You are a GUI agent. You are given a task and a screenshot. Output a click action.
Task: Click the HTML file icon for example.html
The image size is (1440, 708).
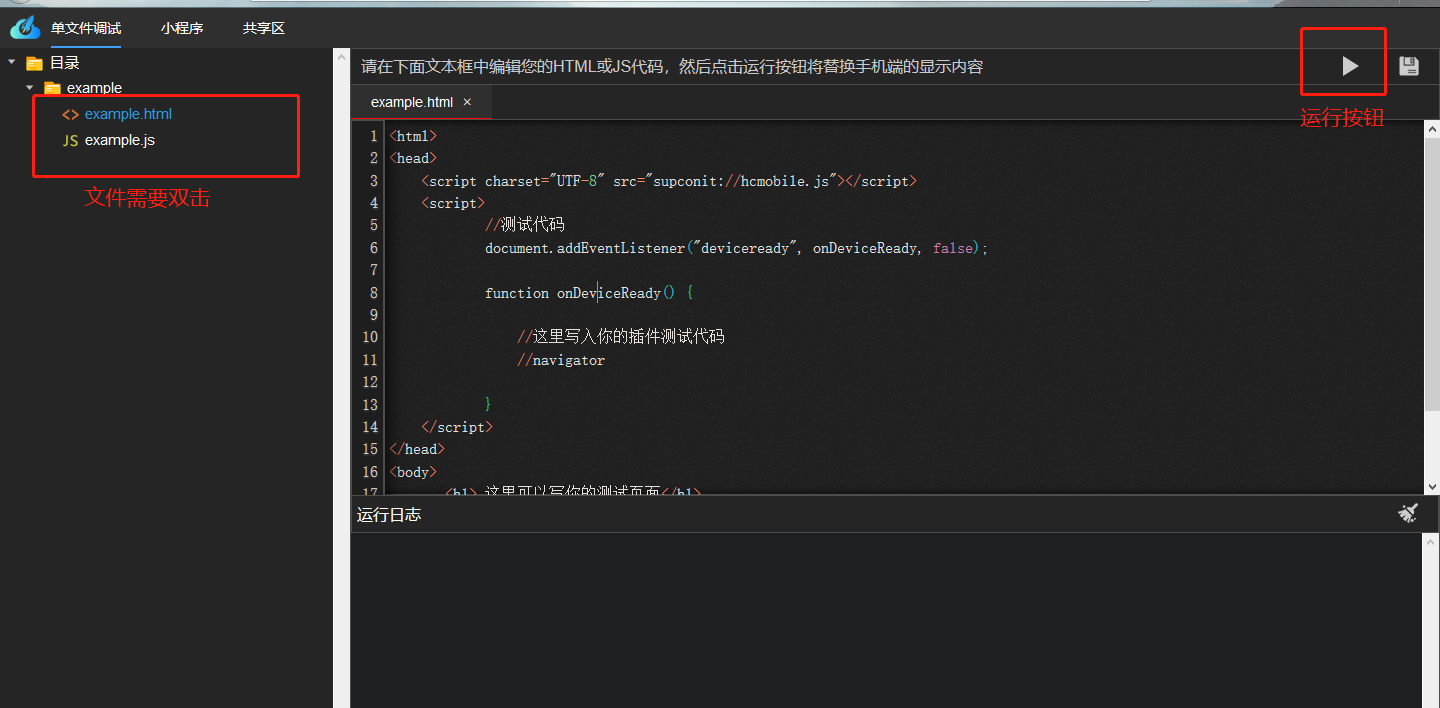pos(70,114)
